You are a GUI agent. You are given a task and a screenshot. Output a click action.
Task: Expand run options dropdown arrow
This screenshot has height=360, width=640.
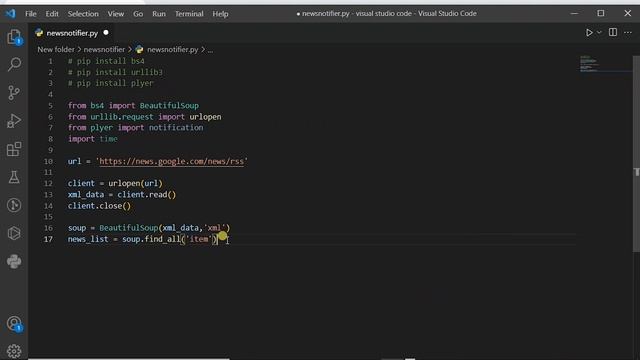[599, 33]
